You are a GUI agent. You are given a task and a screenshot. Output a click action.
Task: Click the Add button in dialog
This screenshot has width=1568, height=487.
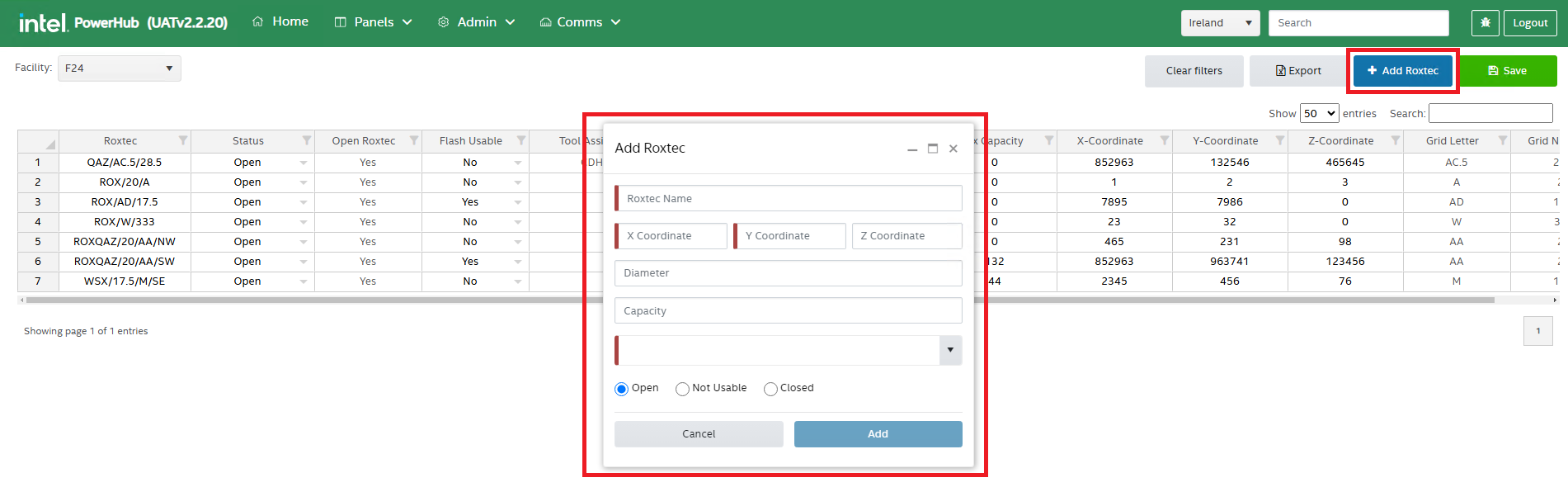coord(878,434)
